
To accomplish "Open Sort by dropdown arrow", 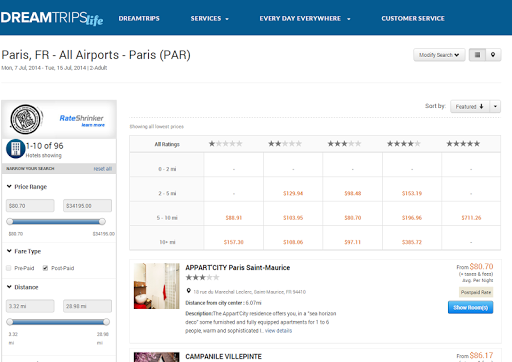I will point(495,107).
